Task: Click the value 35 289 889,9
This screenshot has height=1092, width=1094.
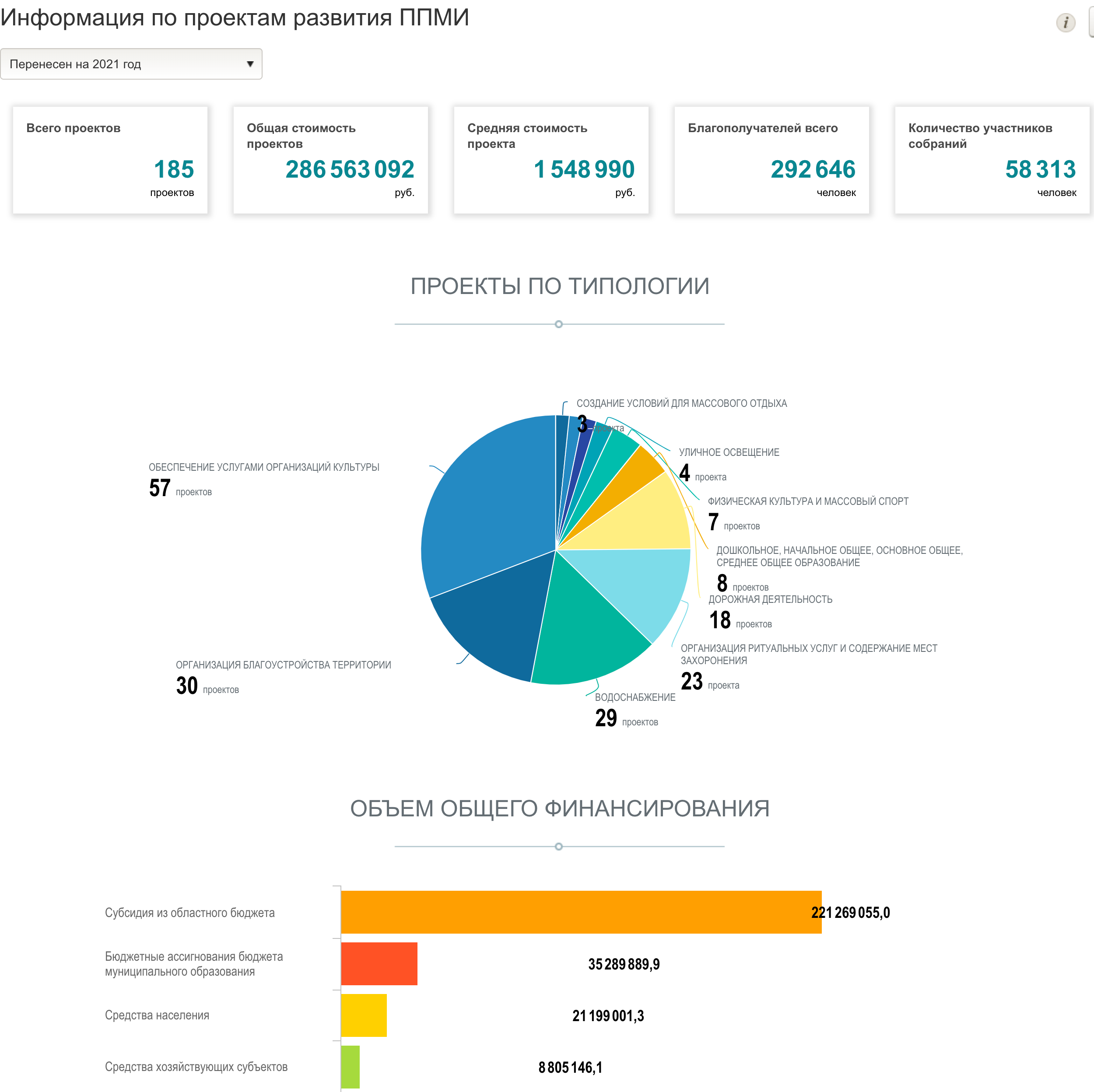Action: pos(624,964)
